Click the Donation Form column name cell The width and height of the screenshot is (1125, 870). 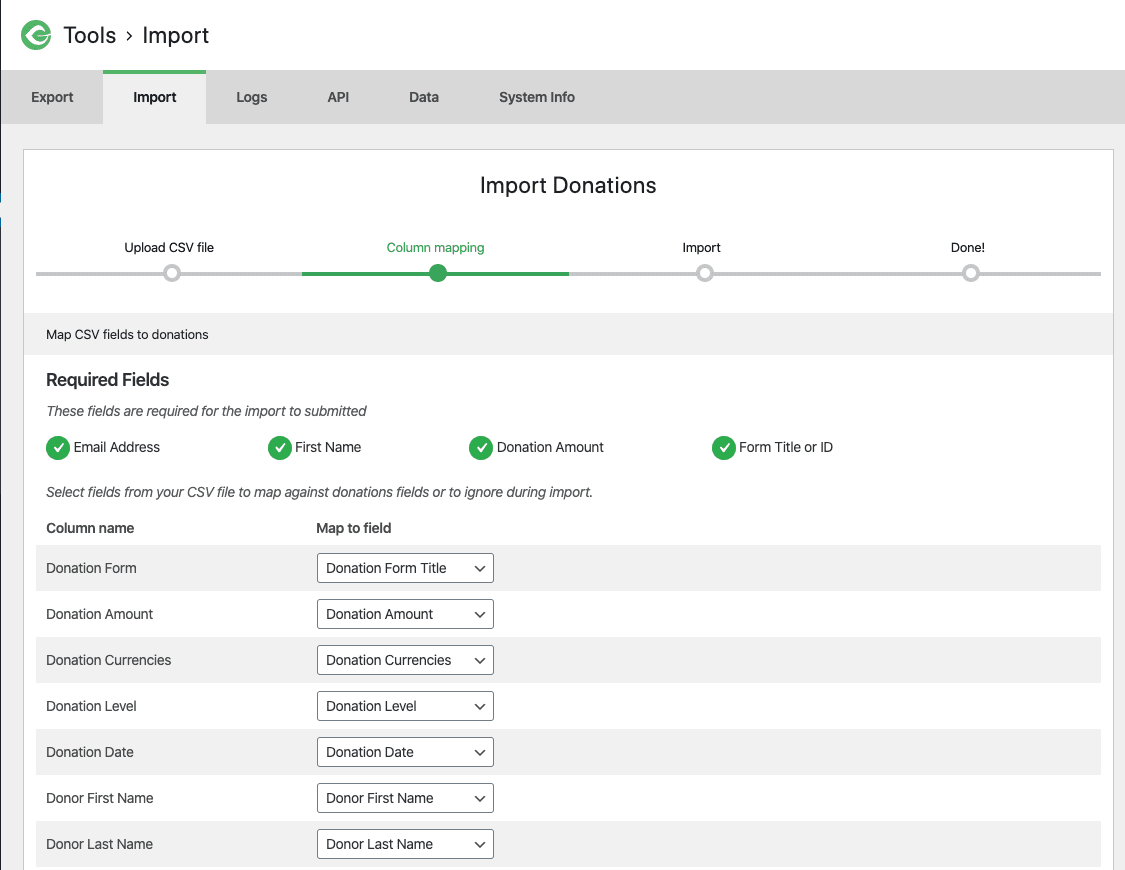(x=91, y=568)
